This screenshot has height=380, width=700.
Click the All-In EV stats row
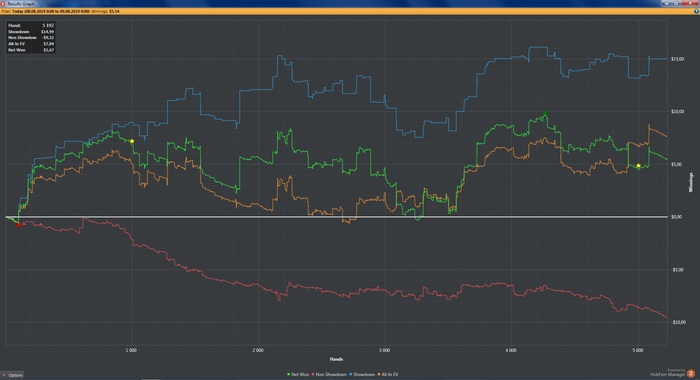pos(31,44)
